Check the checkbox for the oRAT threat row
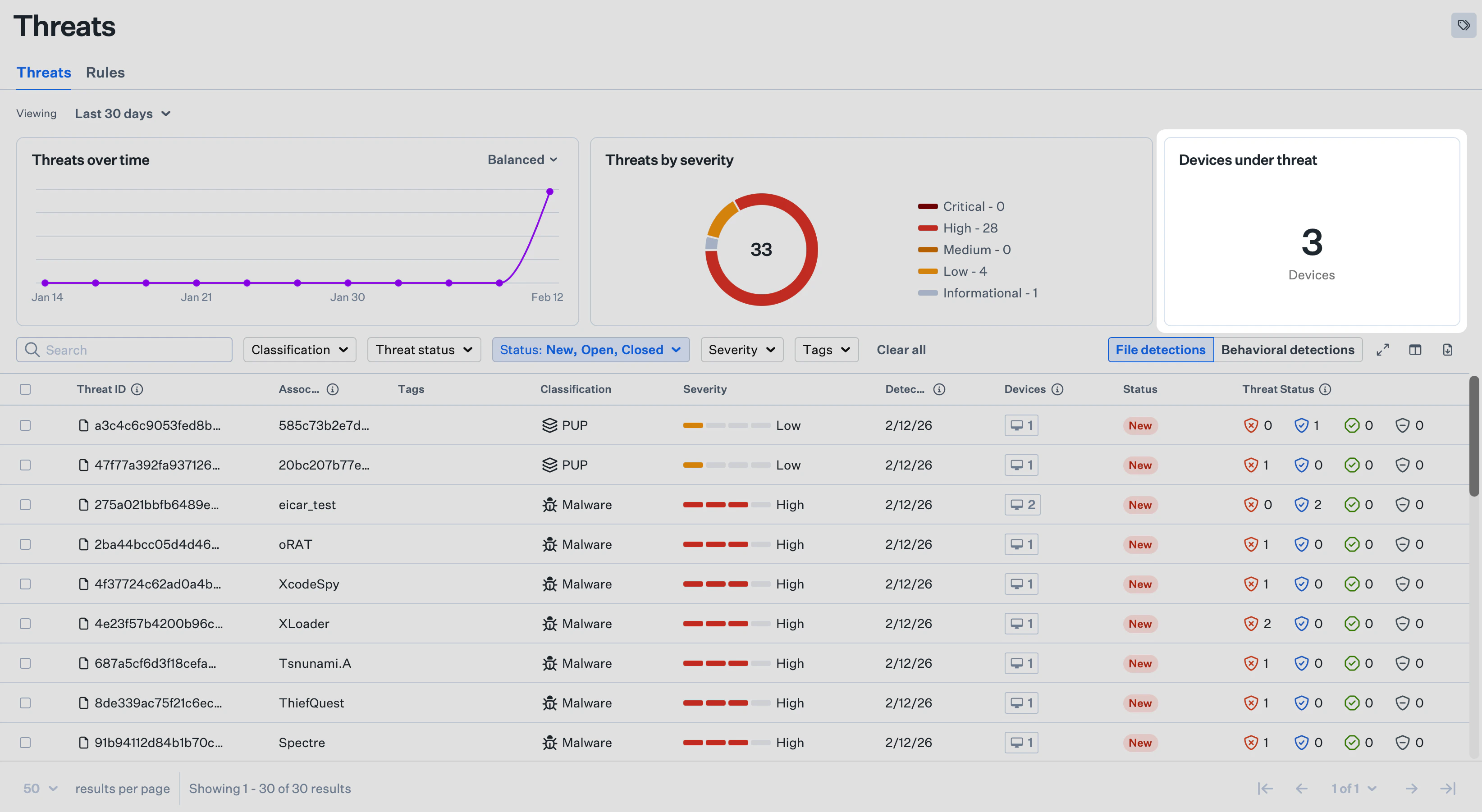The height and width of the screenshot is (812, 1482). click(x=25, y=544)
